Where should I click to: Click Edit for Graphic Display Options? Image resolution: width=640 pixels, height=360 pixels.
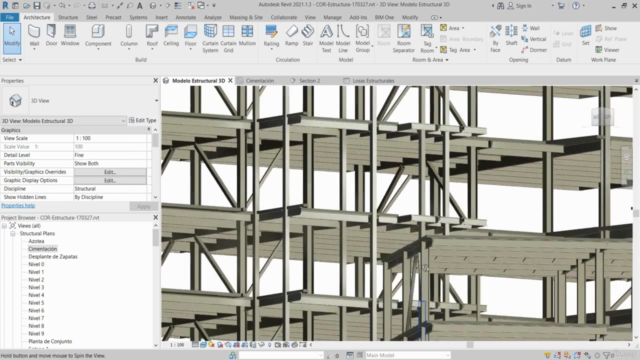110,180
